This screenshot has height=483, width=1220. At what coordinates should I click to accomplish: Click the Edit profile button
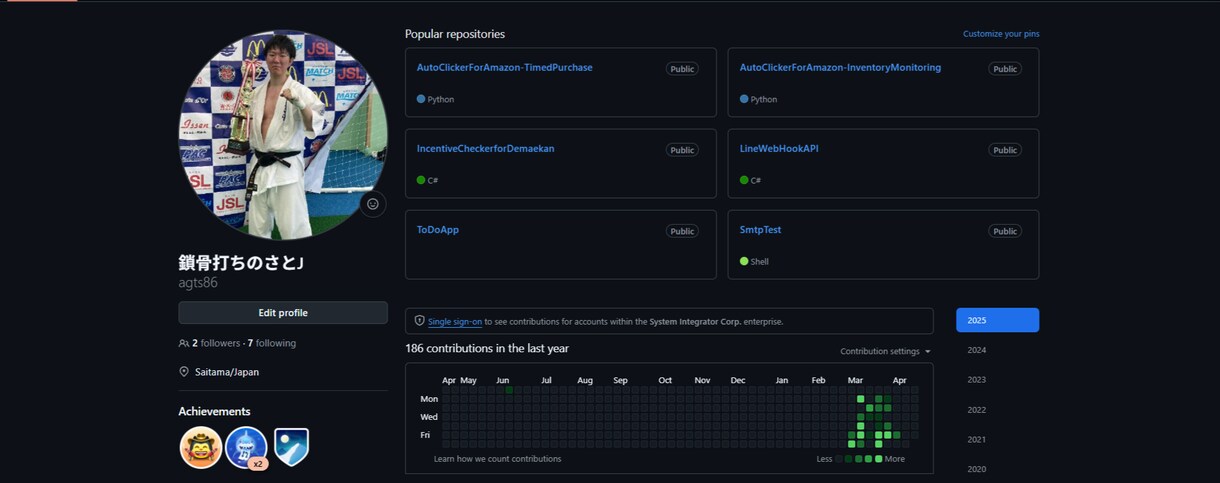pyautogui.click(x=283, y=313)
